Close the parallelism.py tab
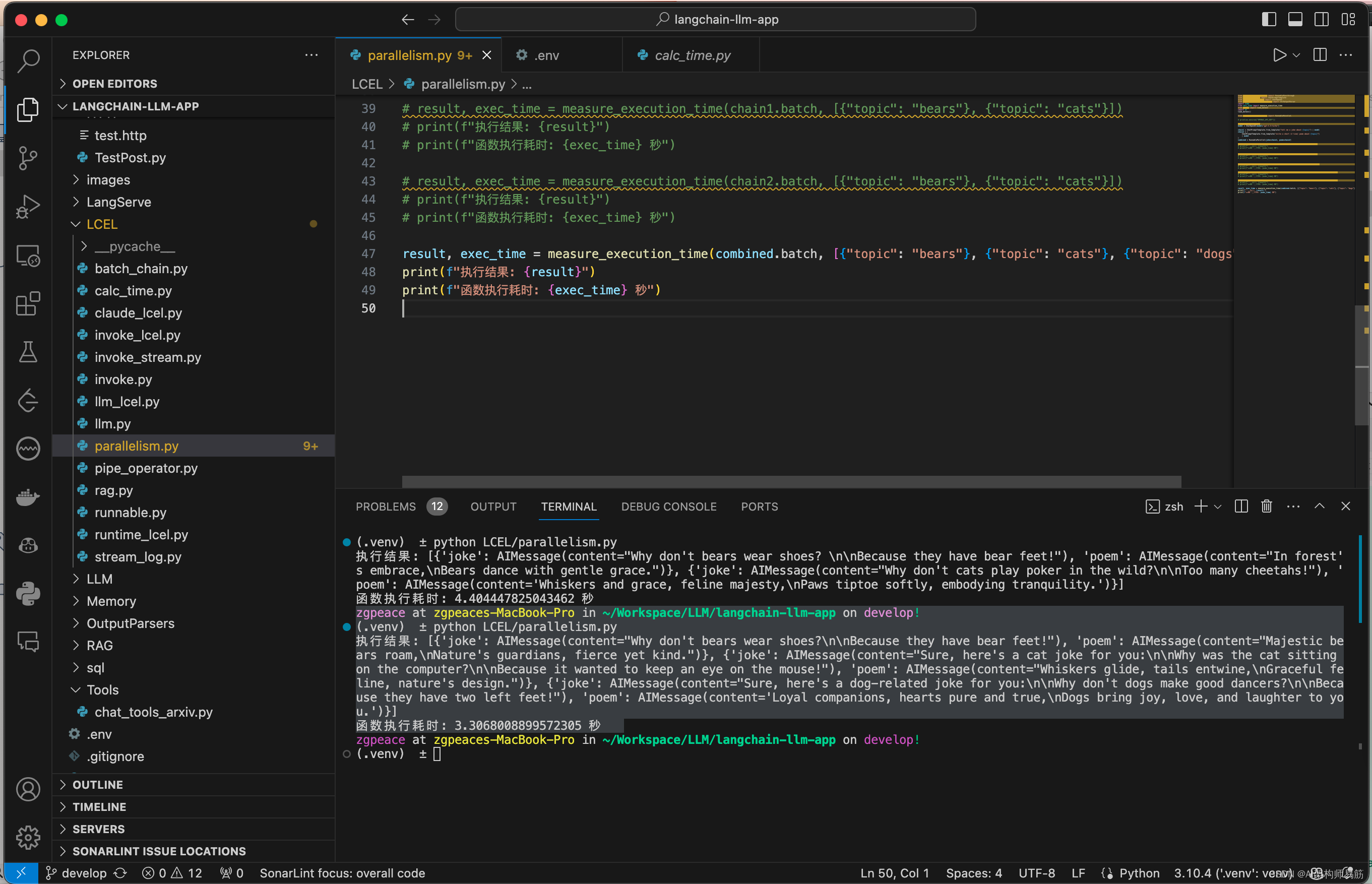 (x=487, y=55)
